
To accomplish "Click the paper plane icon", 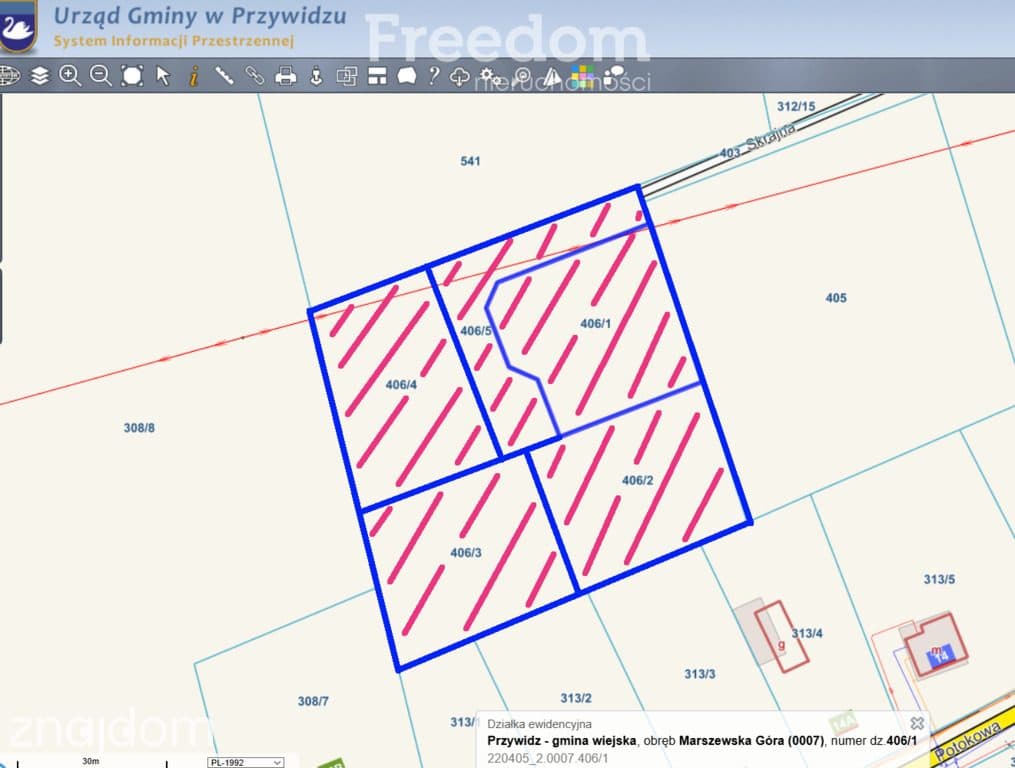I will click(x=552, y=76).
